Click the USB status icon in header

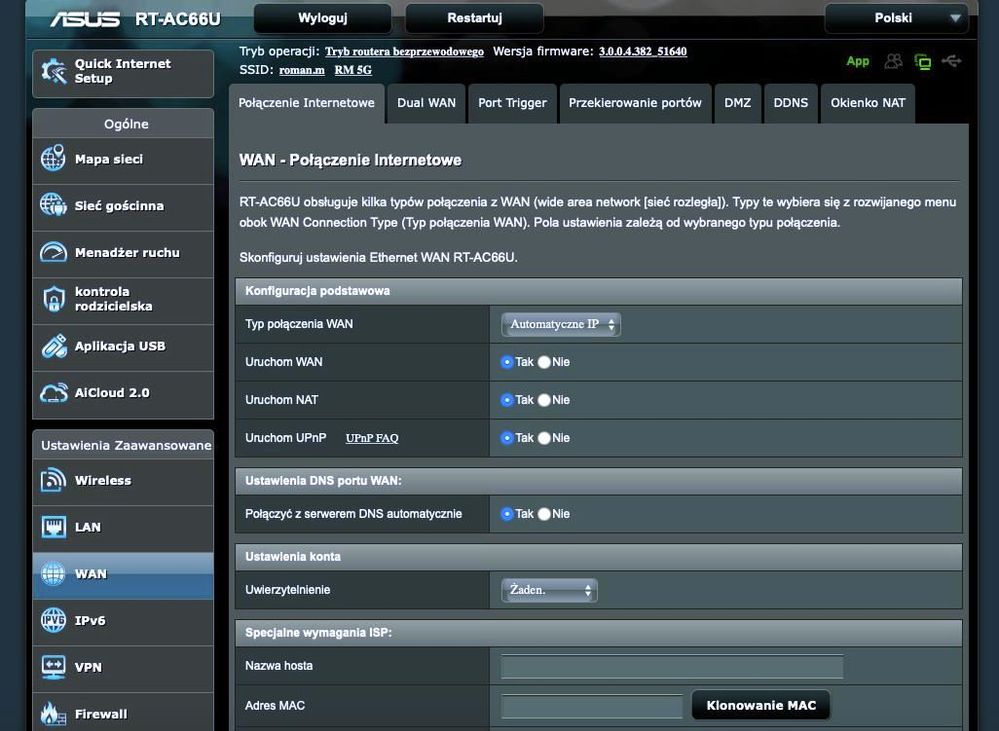(x=951, y=62)
